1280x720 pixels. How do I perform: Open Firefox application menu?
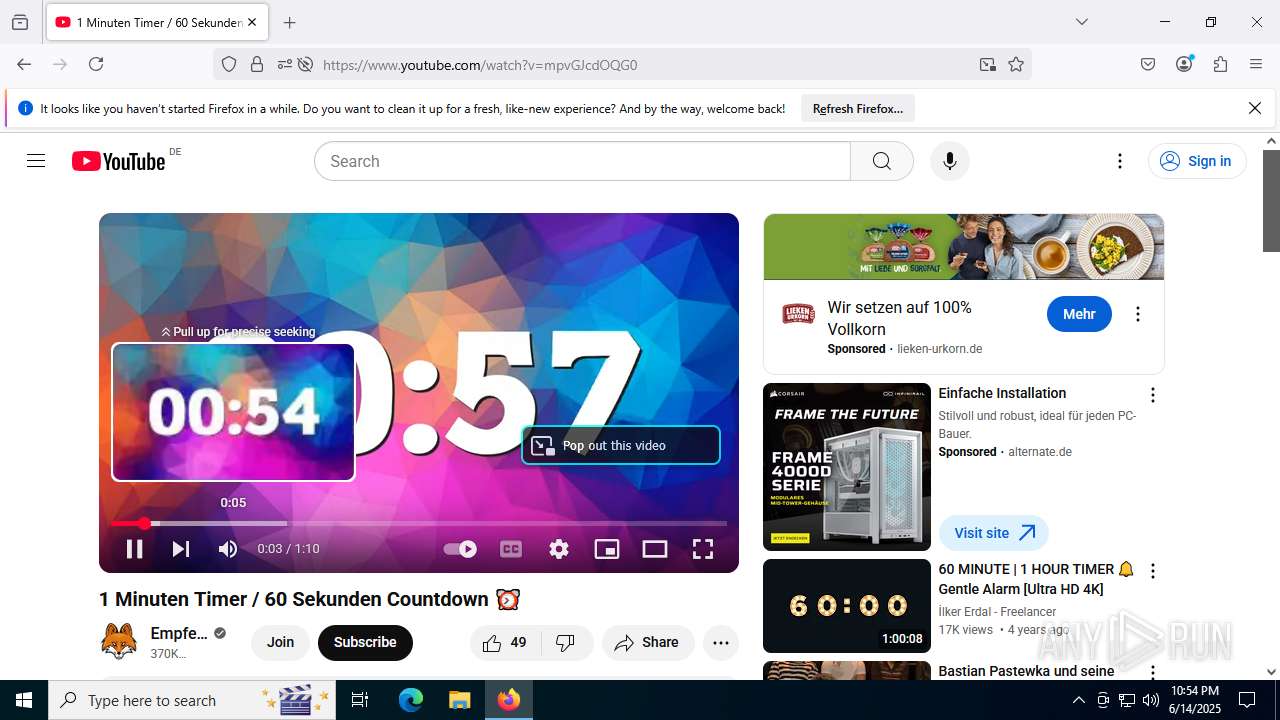pyautogui.click(x=1256, y=64)
